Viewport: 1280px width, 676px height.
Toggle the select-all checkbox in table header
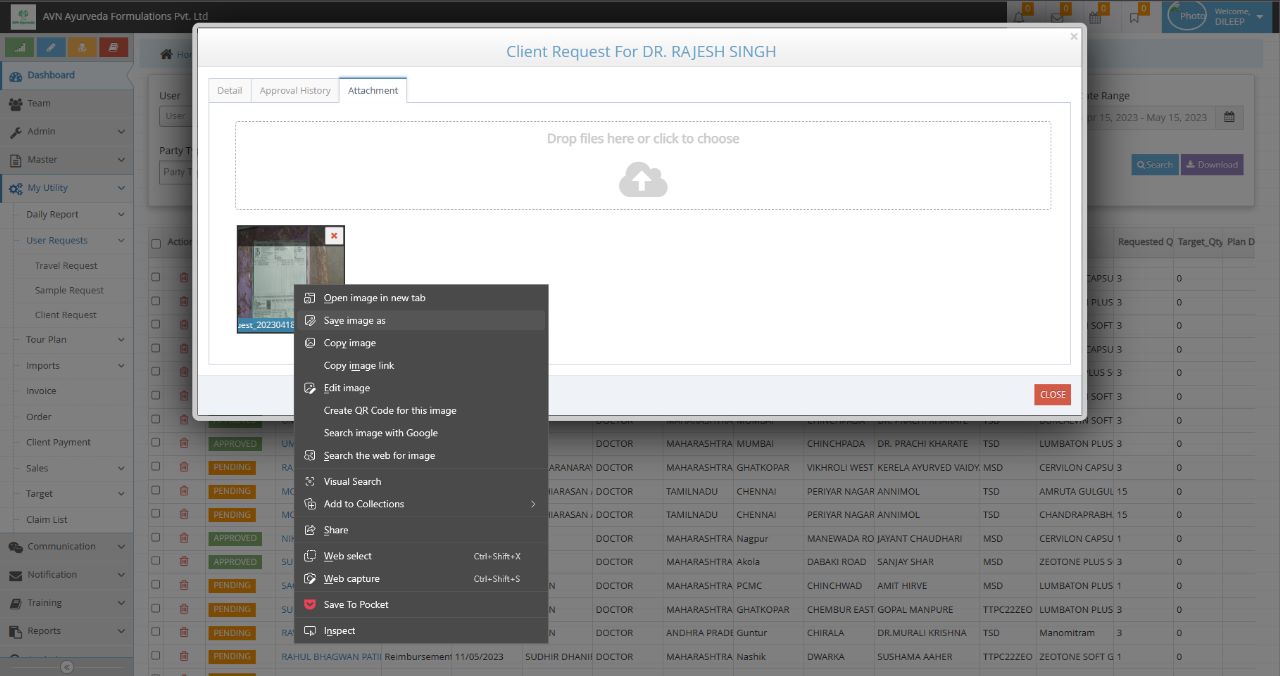[x=156, y=243]
